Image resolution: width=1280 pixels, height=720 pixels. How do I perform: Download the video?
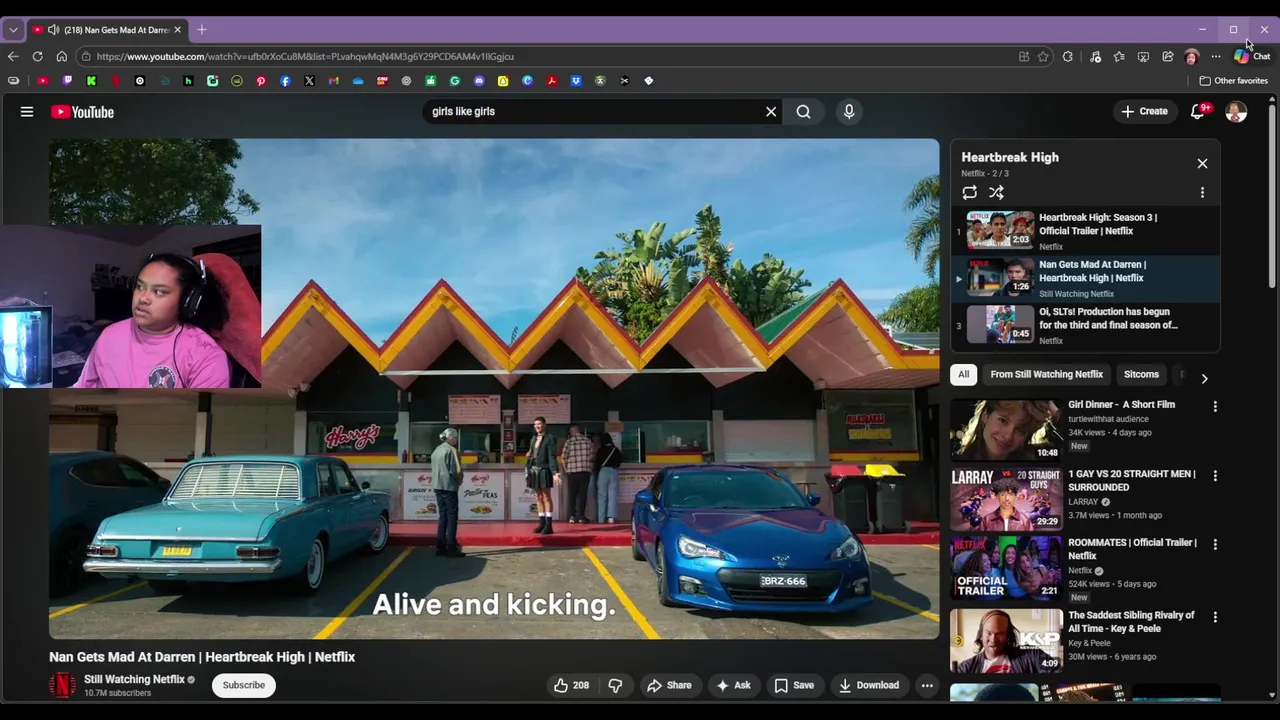click(x=868, y=685)
